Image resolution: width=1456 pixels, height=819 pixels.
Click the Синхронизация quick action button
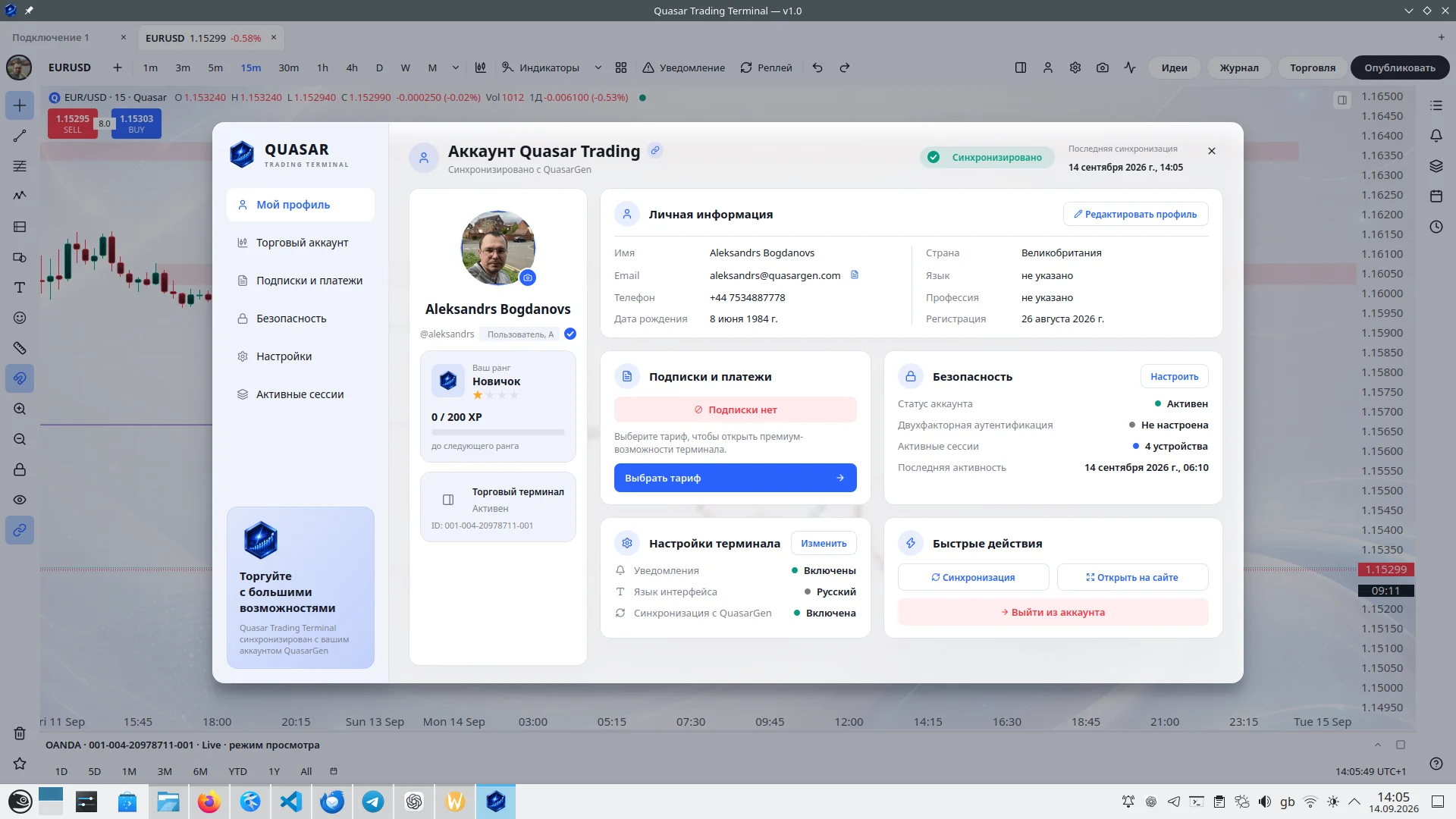coord(973,577)
